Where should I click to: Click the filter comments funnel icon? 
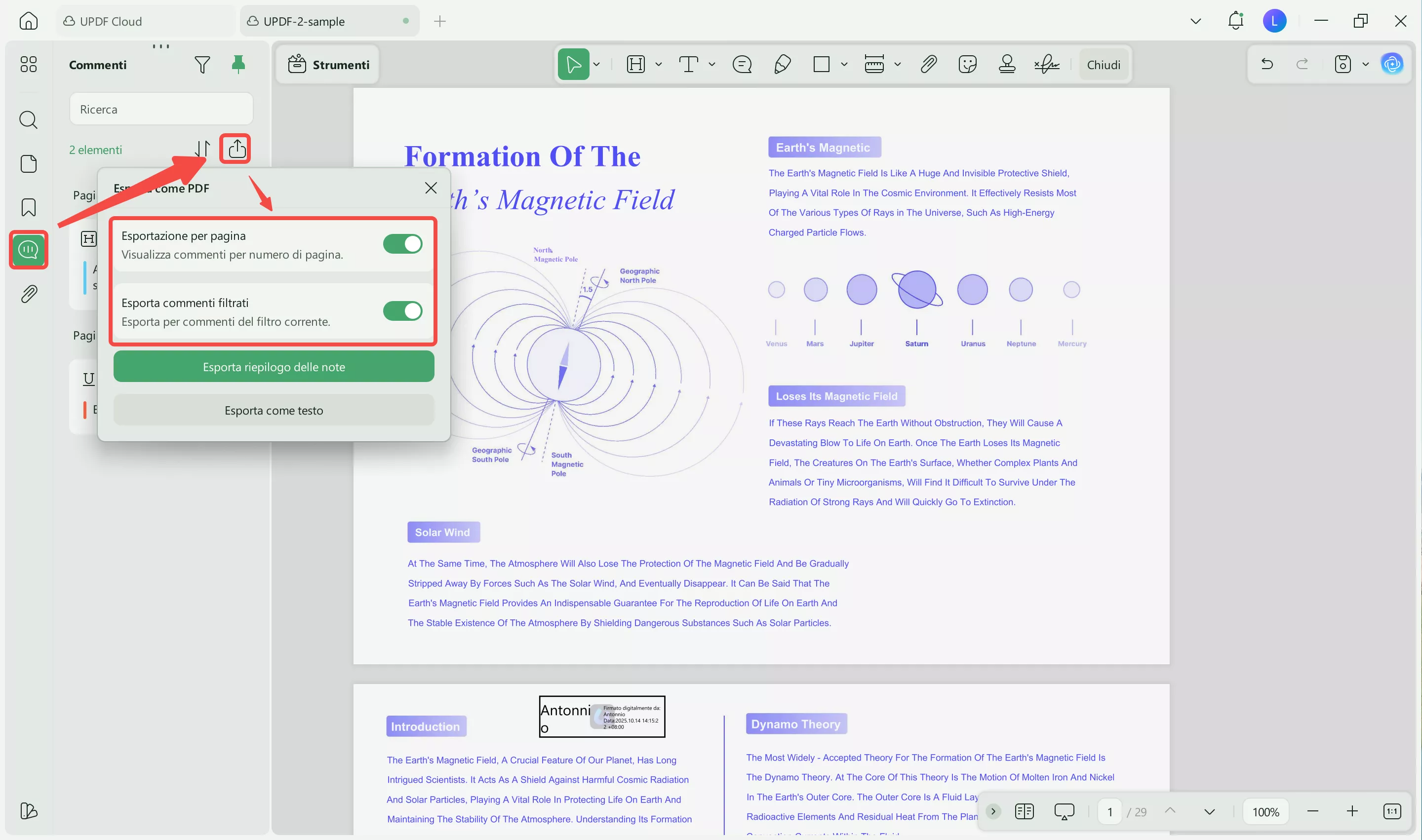[201, 65]
